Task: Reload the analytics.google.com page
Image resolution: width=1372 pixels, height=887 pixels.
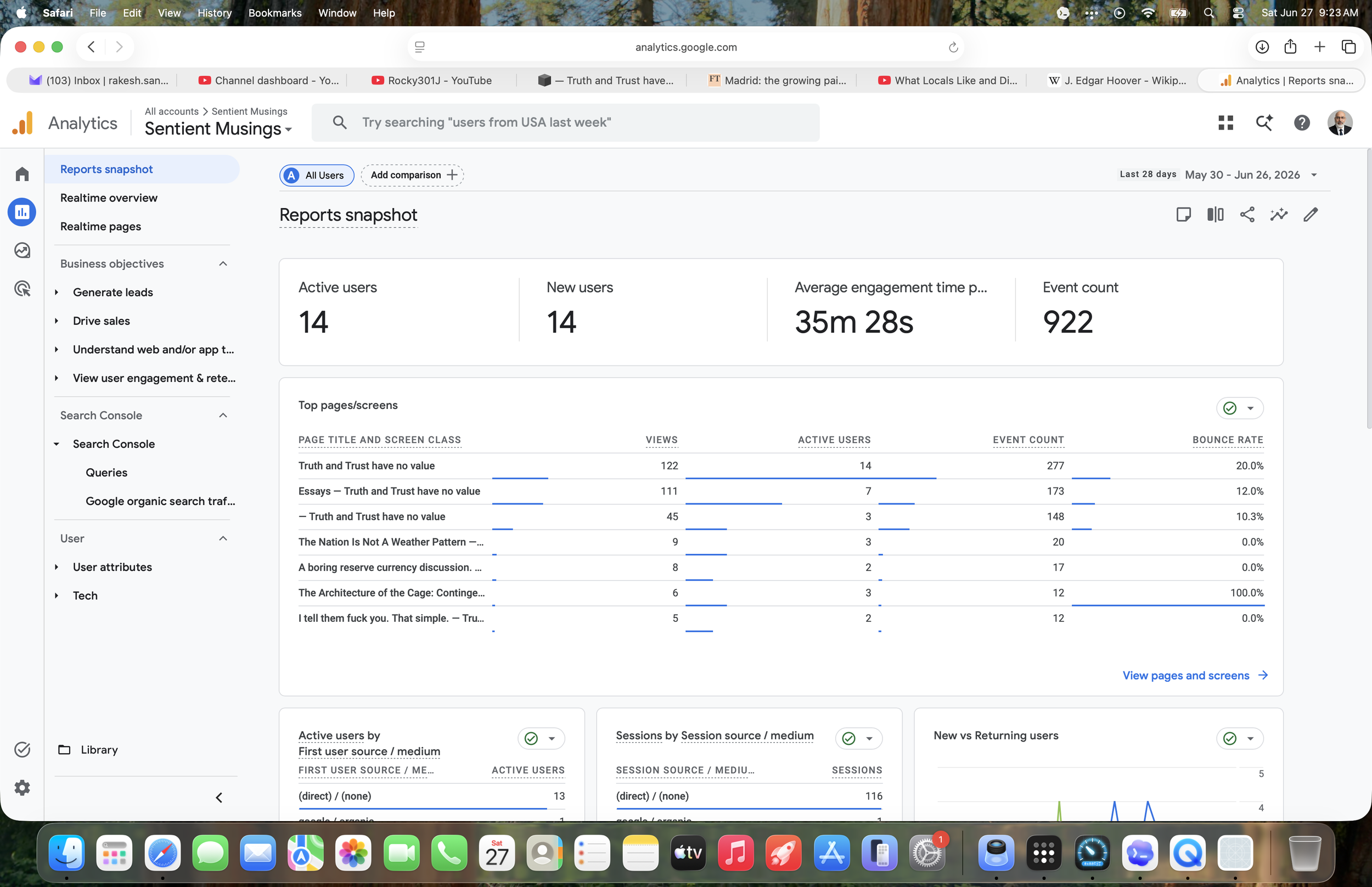Action: [x=953, y=47]
